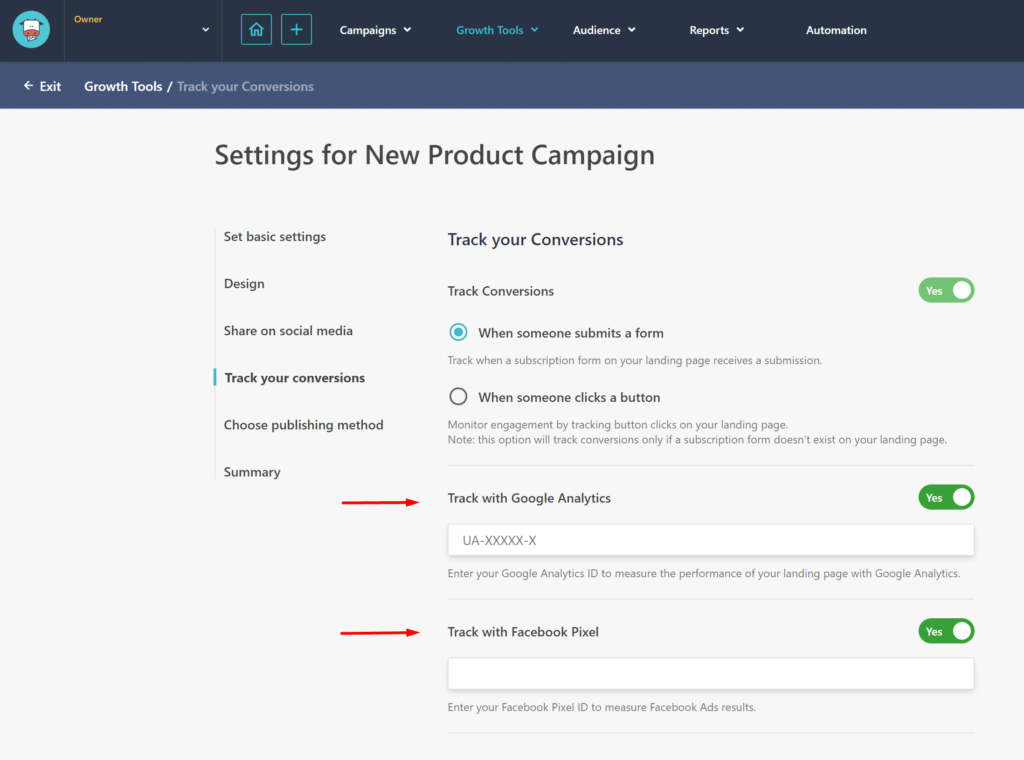Go to the Design step
Viewport: 1024px width, 760px height.
[x=244, y=284]
